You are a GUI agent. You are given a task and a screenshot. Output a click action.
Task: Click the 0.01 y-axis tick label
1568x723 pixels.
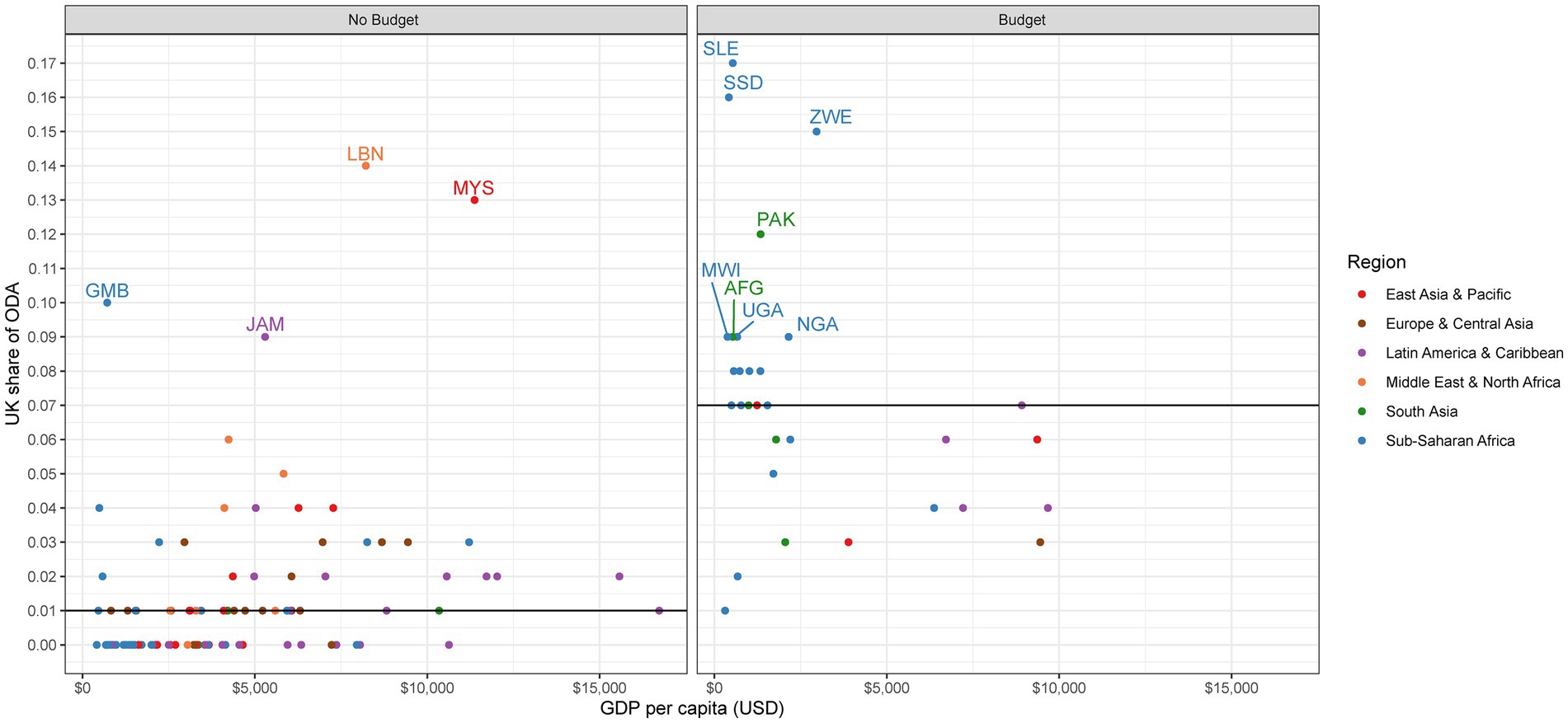click(x=42, y=611)
